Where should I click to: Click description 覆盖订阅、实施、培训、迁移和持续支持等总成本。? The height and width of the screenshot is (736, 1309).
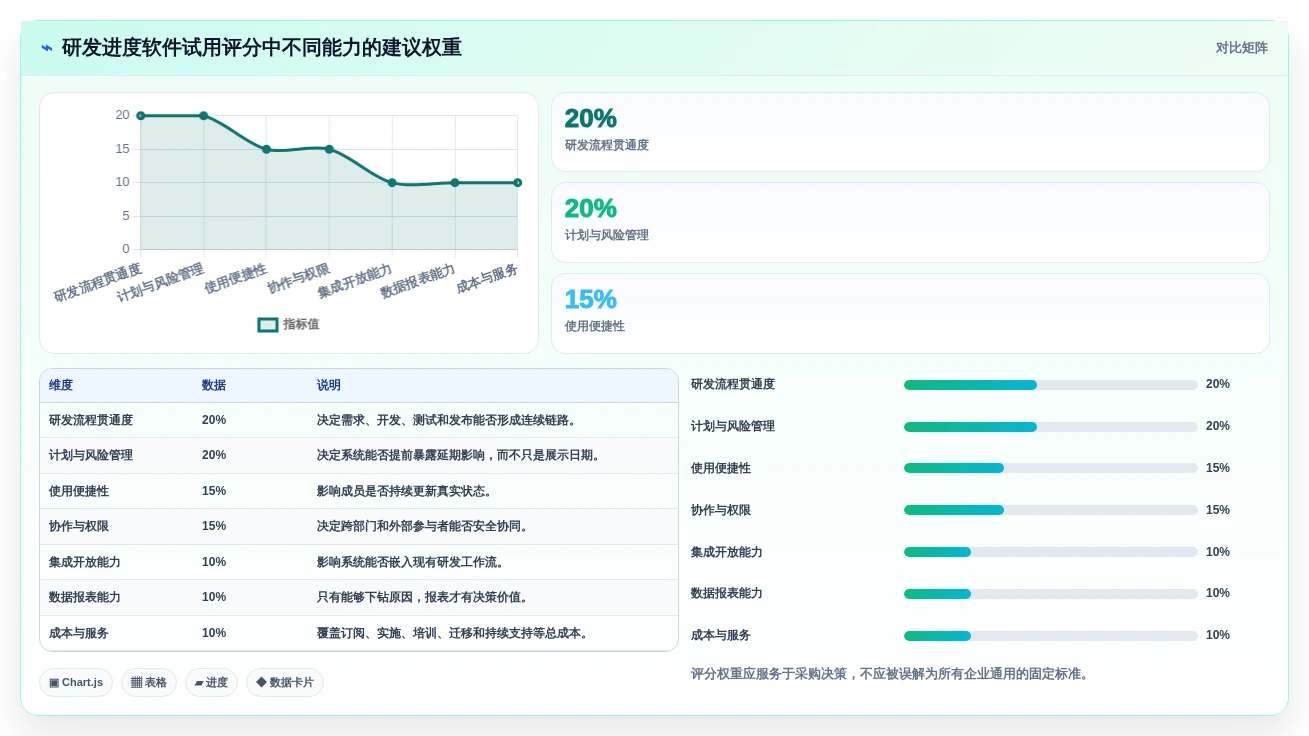(455, 633)
